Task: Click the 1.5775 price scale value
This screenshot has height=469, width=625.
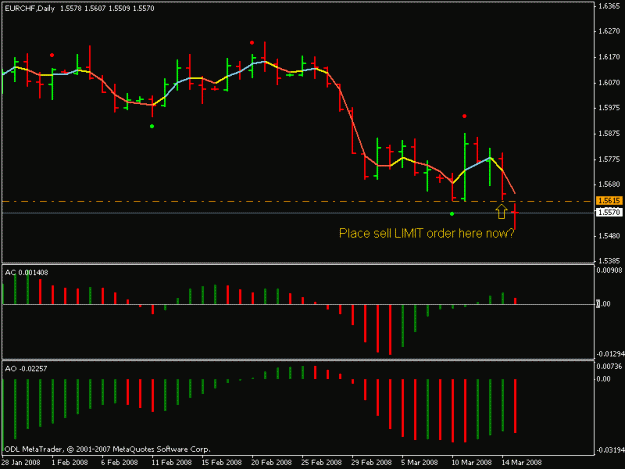Action: tap(609, 159)
